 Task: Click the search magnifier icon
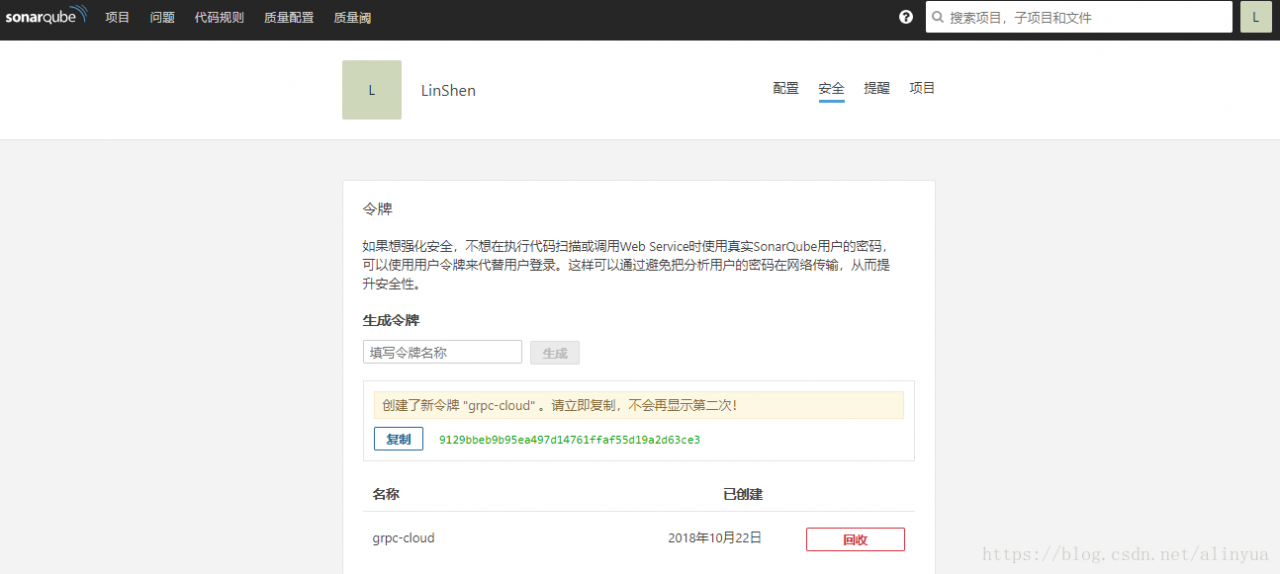click(938, 17)
